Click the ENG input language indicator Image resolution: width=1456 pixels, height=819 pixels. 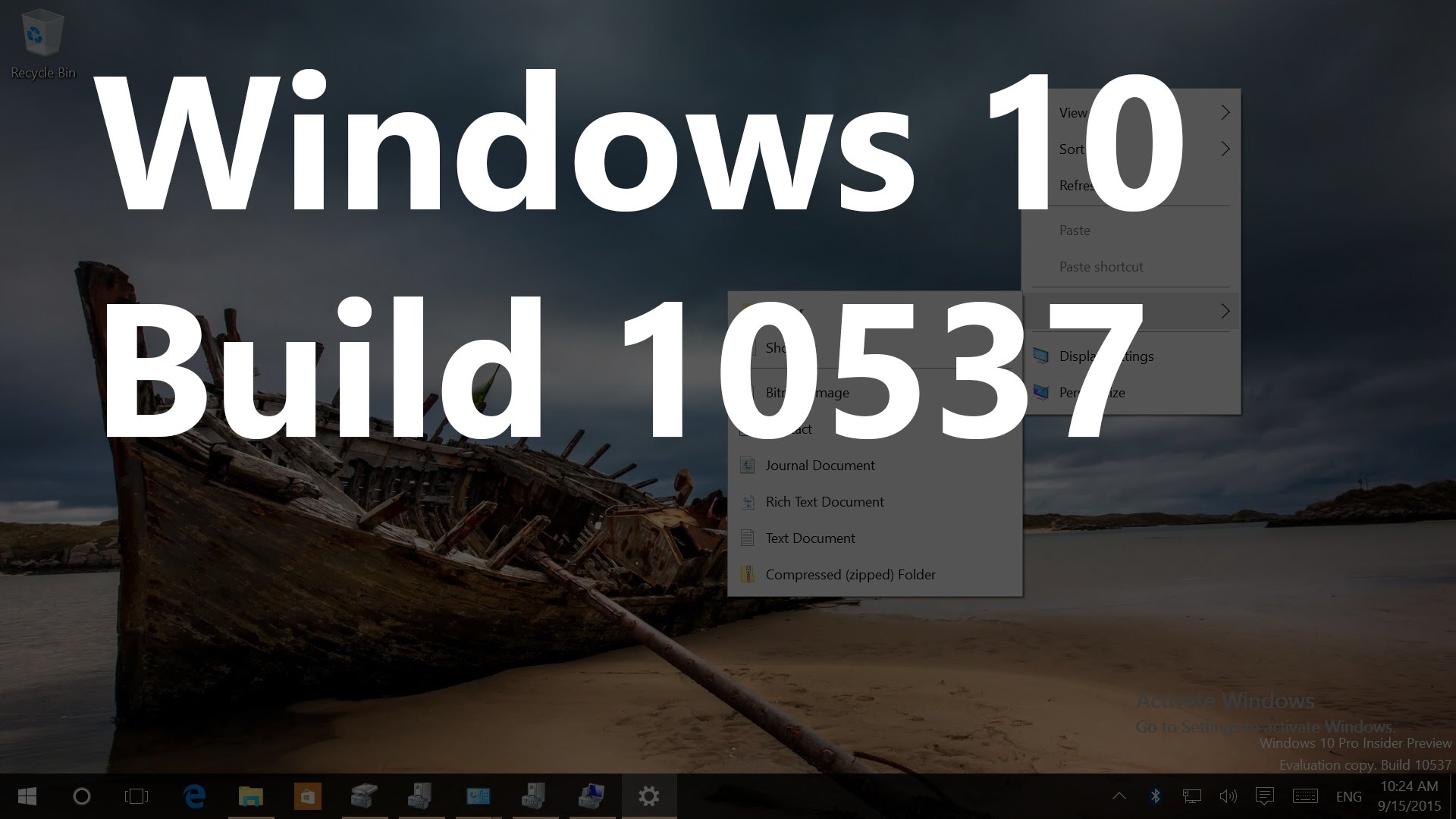pyautogui.click(x=1348, y=796)
